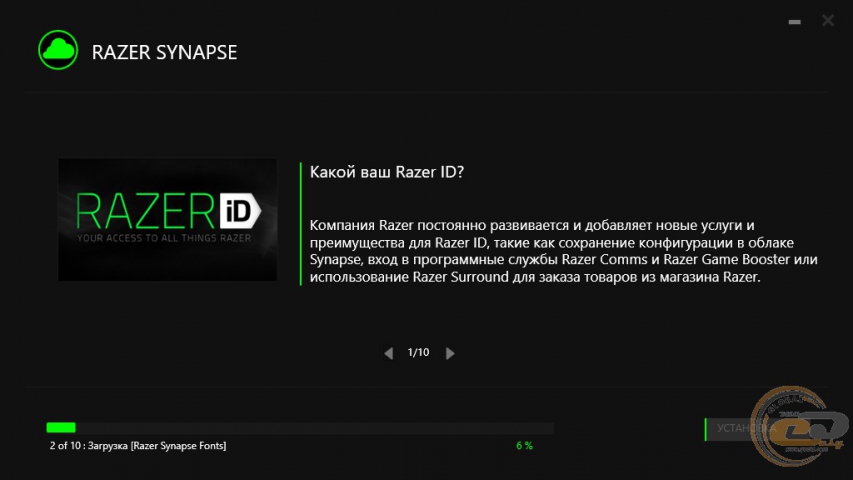Click the slide counter '1/10'

418,353
